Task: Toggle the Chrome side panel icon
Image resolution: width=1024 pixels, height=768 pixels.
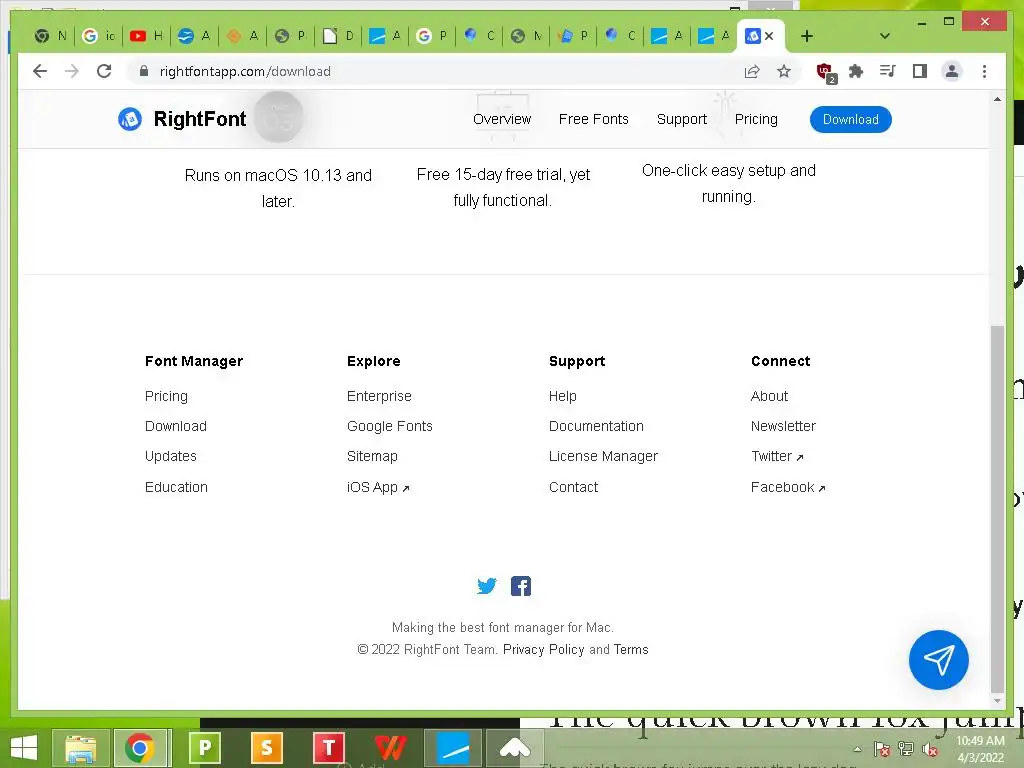Action: pyautogui.click(x=920, y=71)
